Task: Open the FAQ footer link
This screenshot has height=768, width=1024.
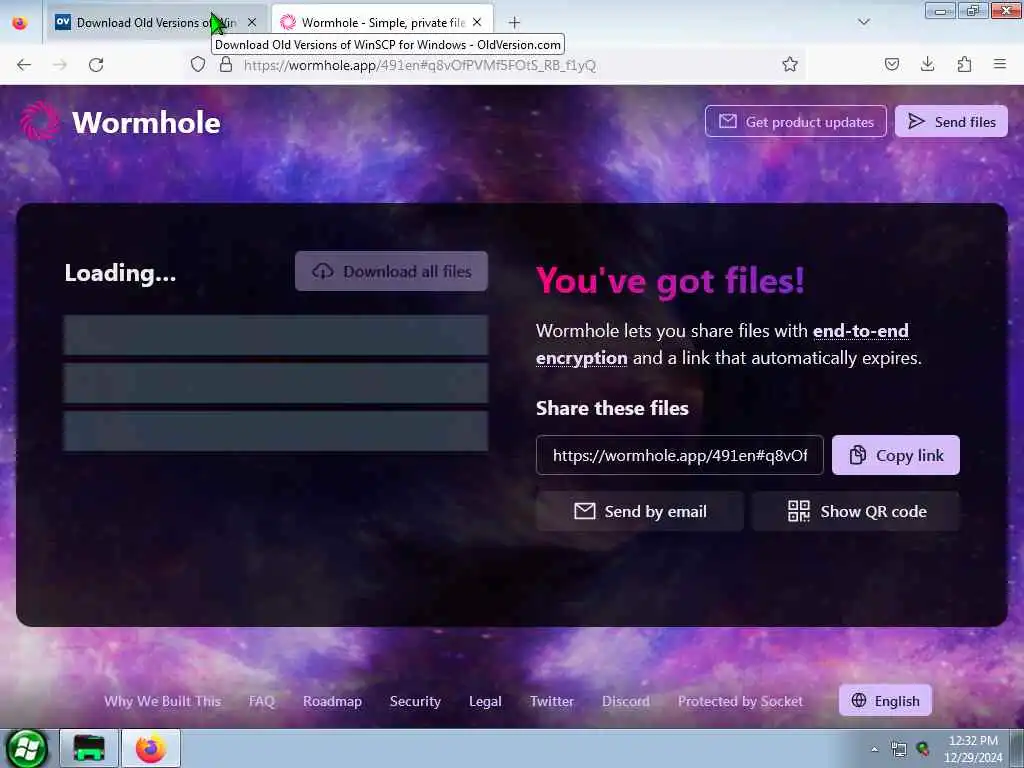Action: [262, 701]
